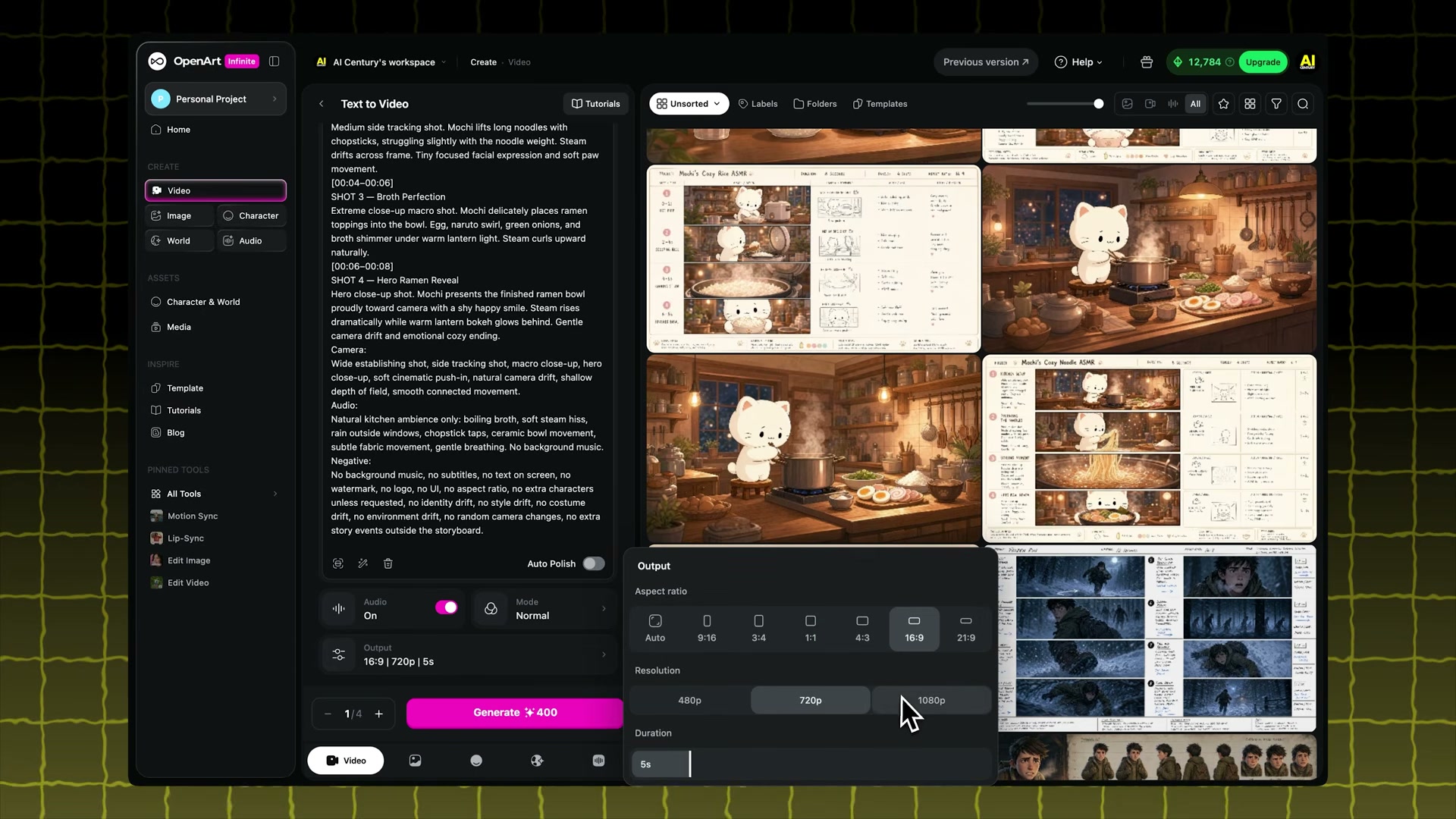Screen dimensions: 1456x819
Task: Switch to the world globe tab in bottom bar
Action: tap(537, 761)
